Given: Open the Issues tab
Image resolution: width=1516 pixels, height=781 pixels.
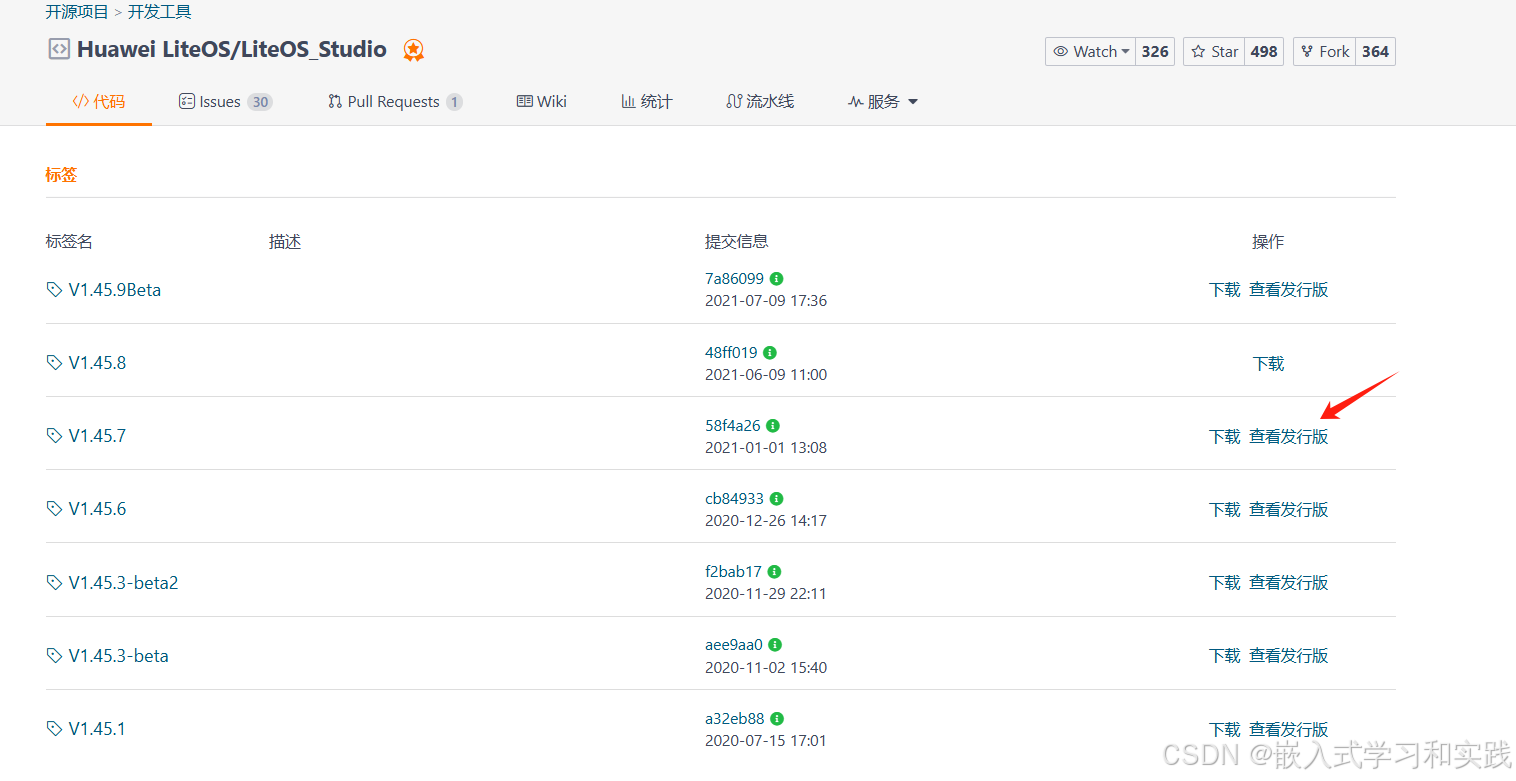Looking at the screenshot, I should pyautogui.click(x=225, y=102).
